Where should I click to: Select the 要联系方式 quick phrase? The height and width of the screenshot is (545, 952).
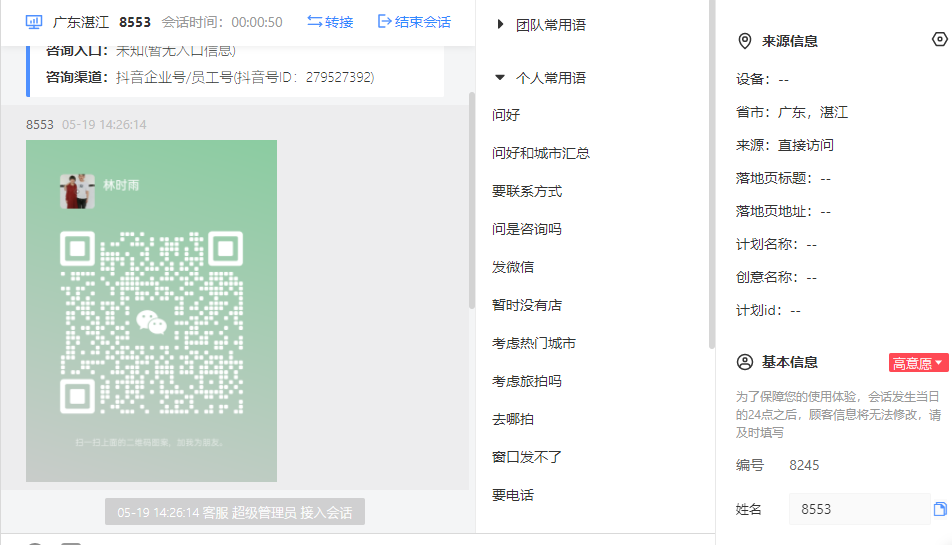coord(526,191)
